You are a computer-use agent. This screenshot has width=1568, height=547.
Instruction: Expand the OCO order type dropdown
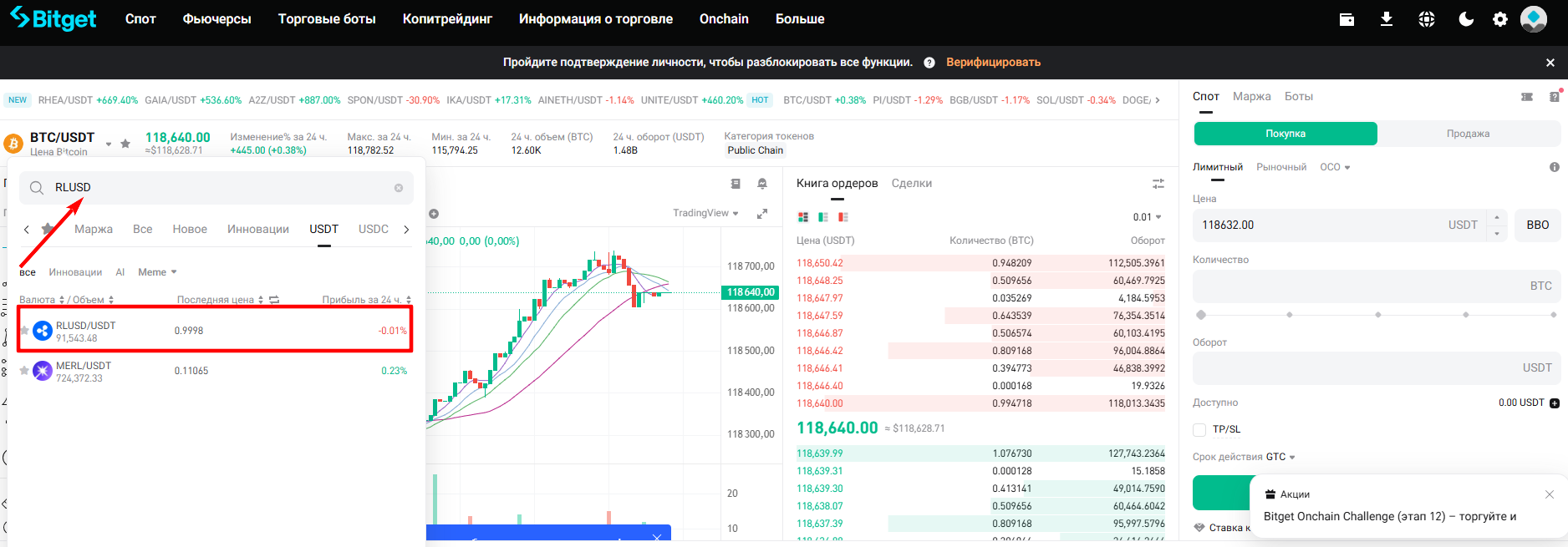(1335, 167)
